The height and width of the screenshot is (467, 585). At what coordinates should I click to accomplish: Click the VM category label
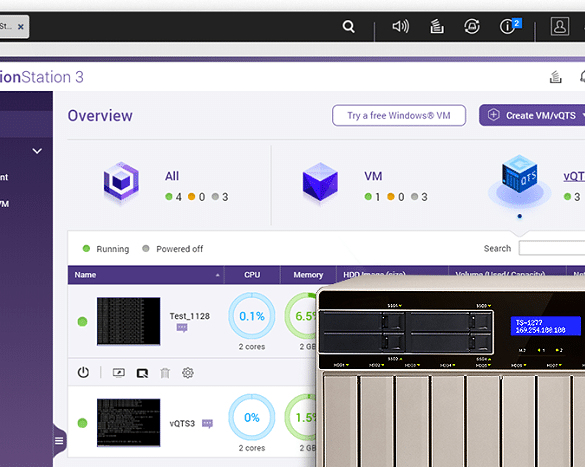373,176
